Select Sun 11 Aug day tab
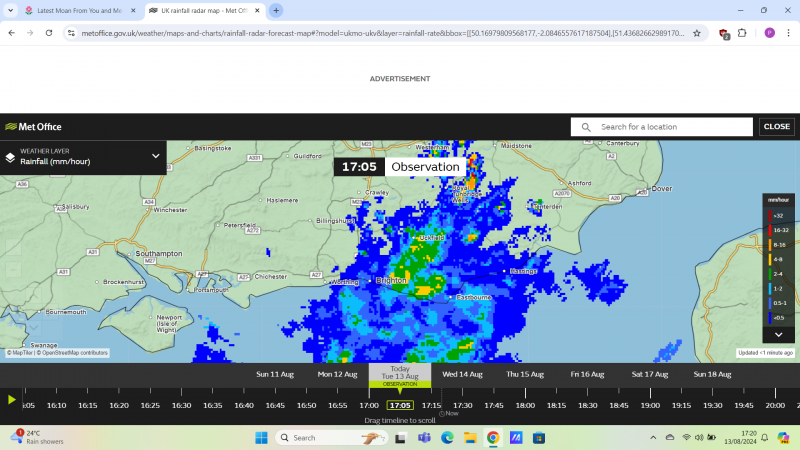This screenshot has height=450, width=800. point(274,374)
